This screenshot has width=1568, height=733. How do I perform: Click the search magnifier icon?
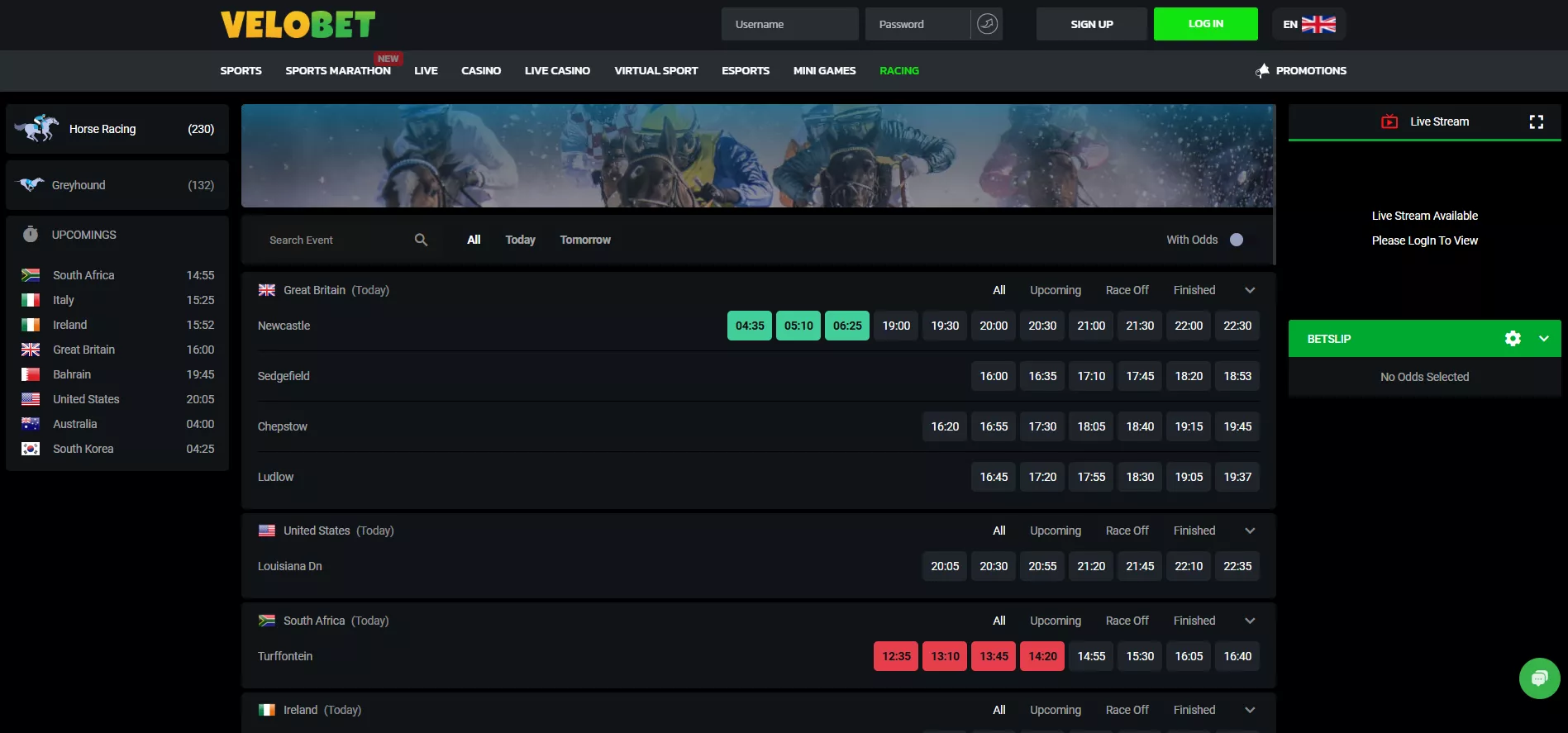pyautogui.click(x=421, y=240)
